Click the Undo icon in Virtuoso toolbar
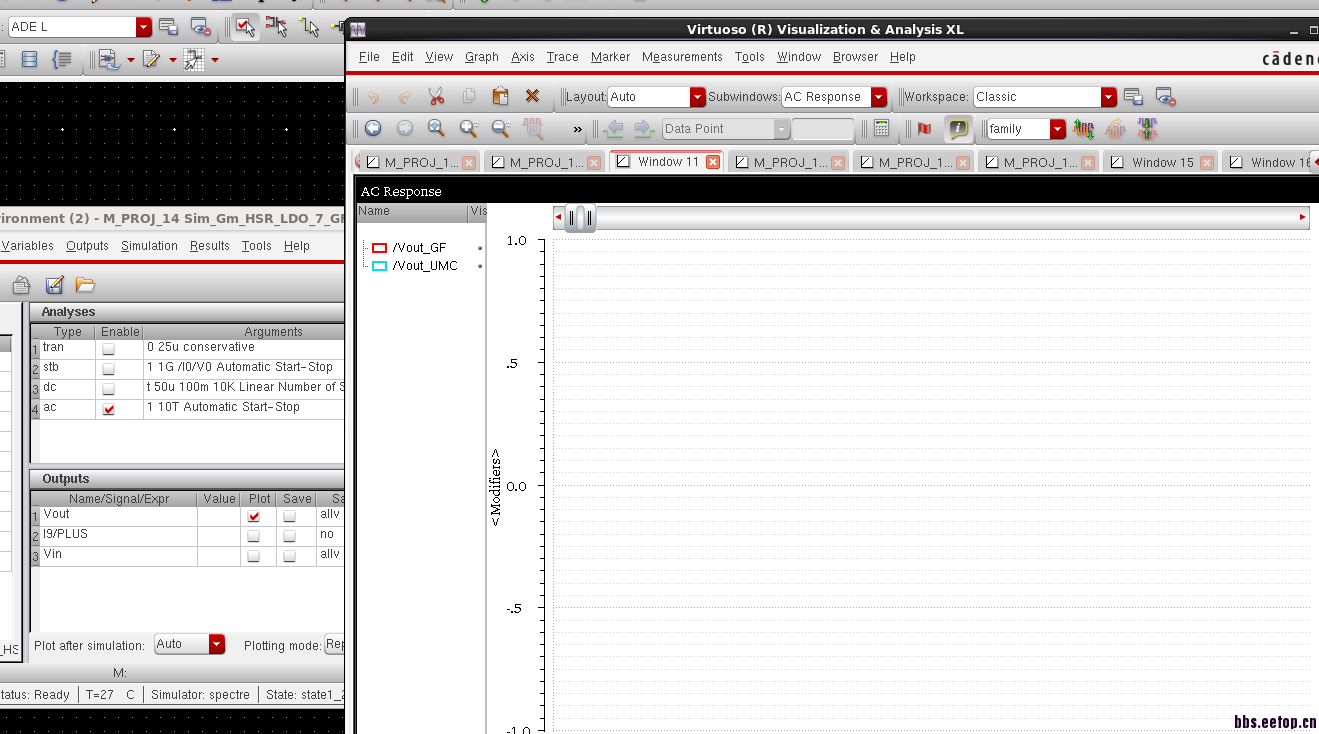The width and height of the screenshot is (1319, 734). (x=373, y=97)
